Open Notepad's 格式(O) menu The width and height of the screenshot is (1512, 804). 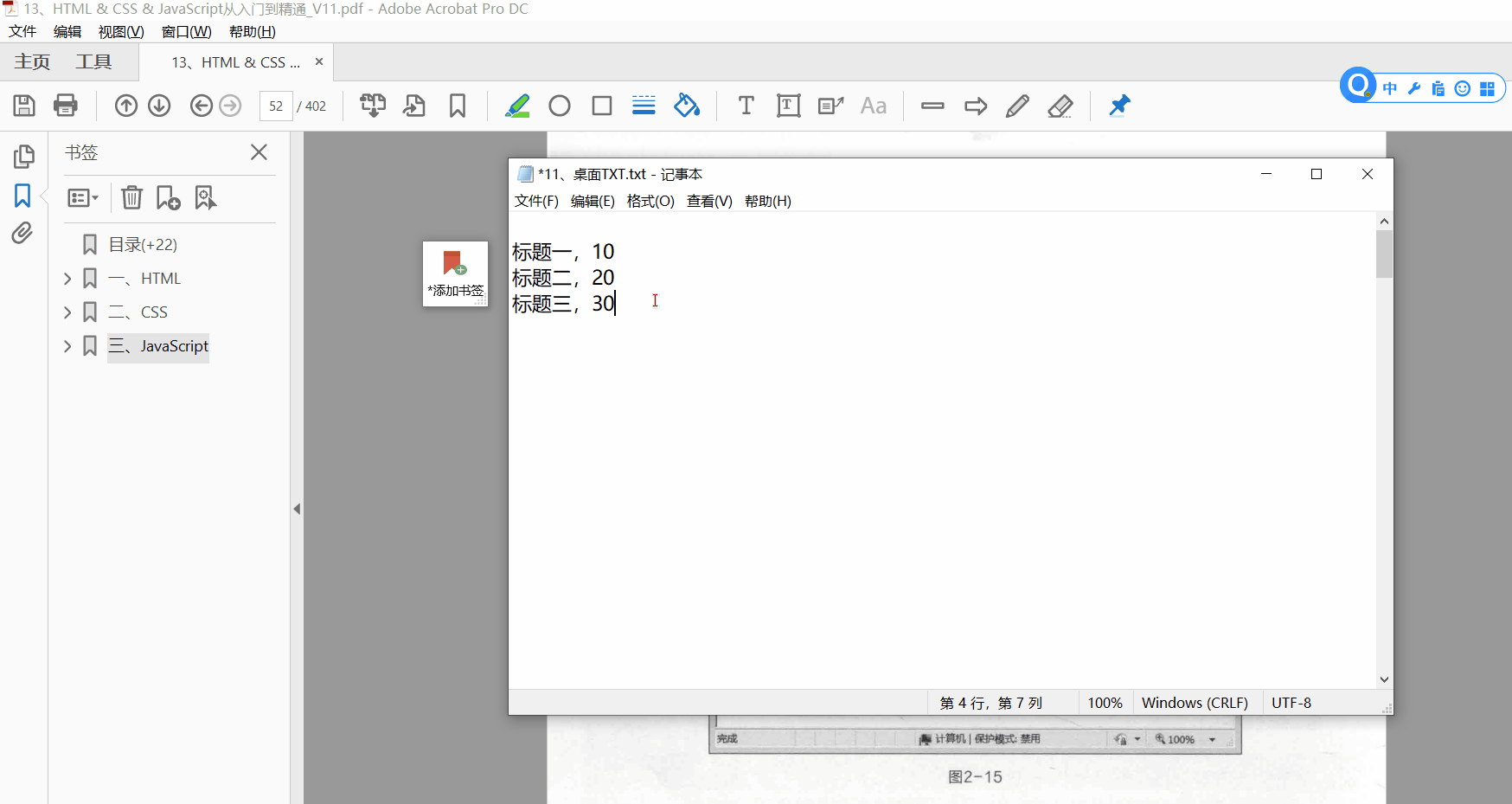click(x=650, y=201)
